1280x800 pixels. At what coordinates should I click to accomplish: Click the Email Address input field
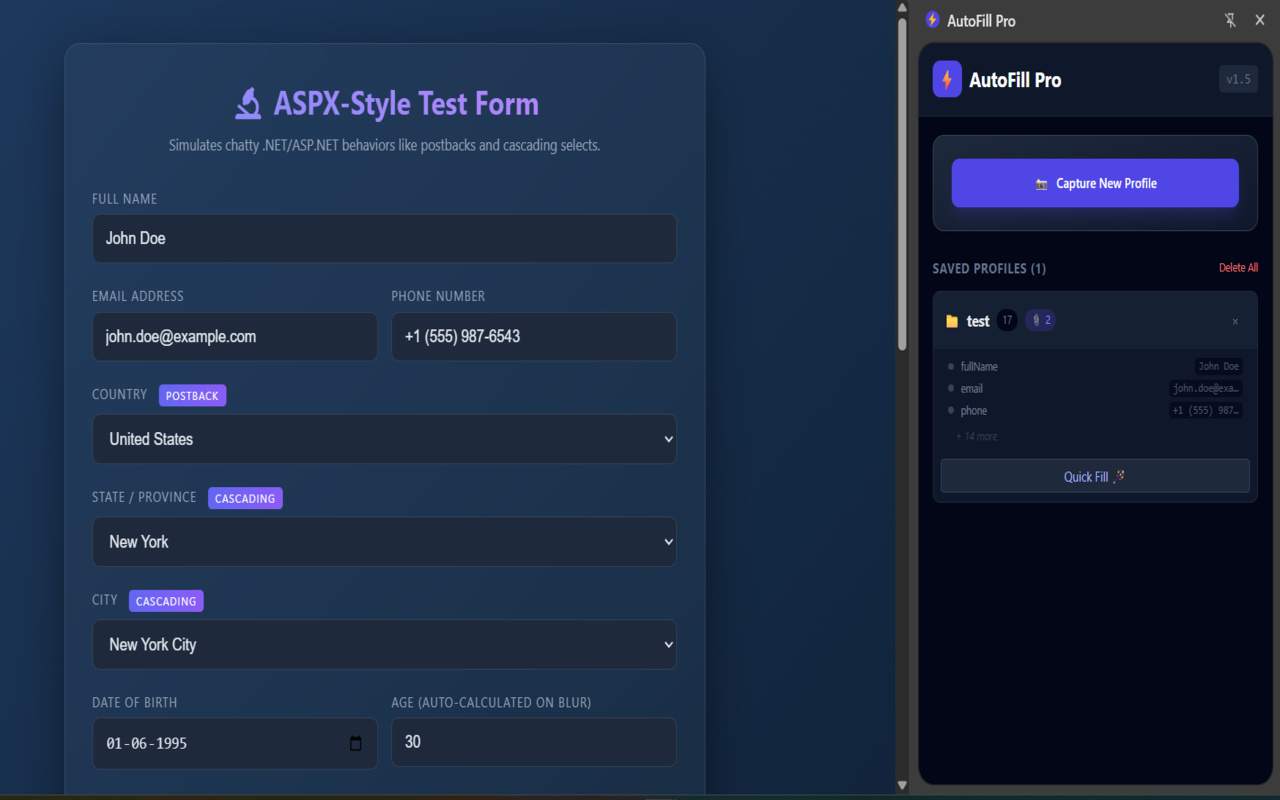[235, 336]
